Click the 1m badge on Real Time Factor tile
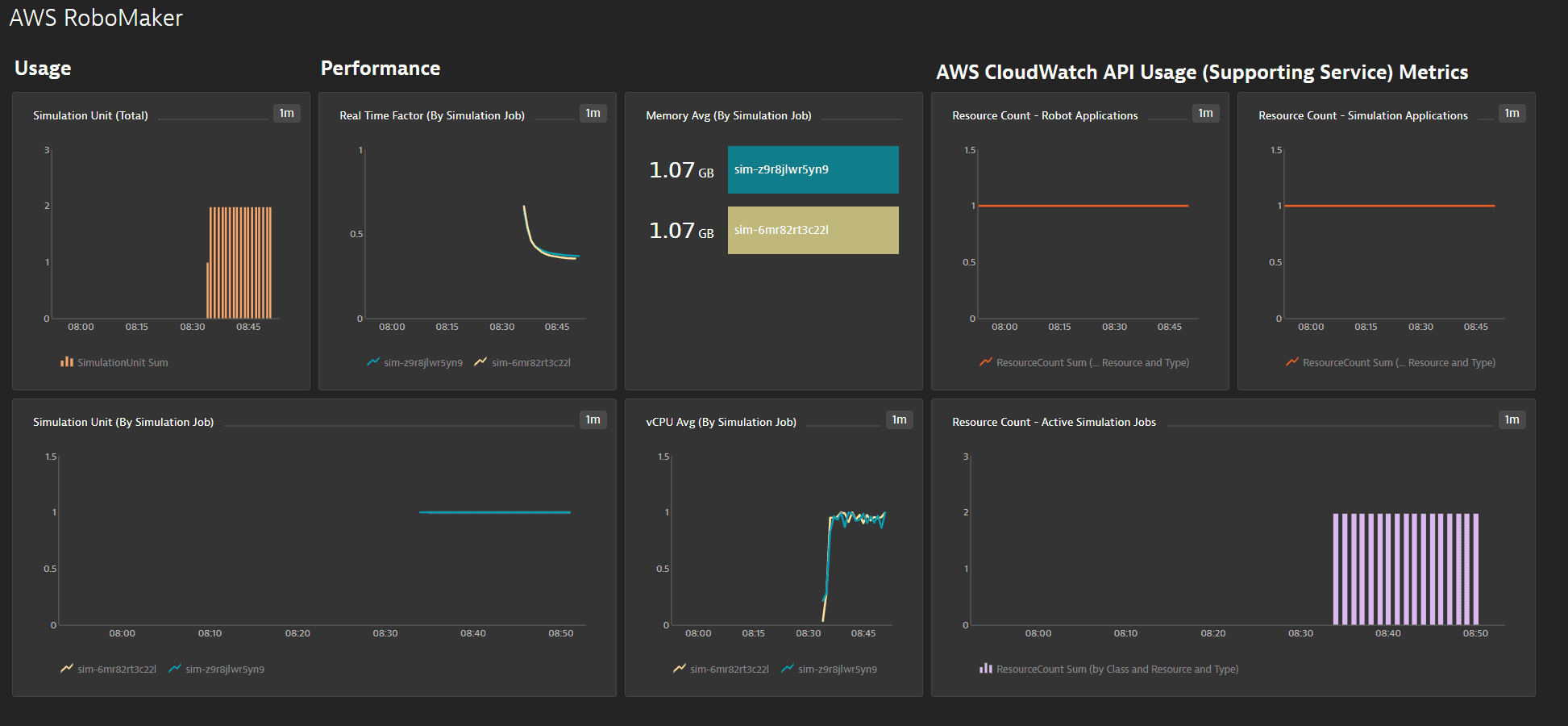The height and width of the screenshot is (726, 1568). click(x=593, y=113)
